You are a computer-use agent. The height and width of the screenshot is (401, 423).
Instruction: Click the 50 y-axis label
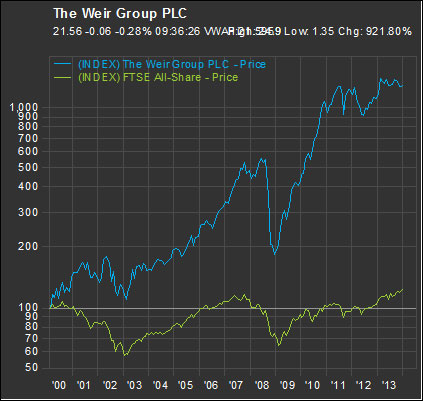[x=32, y=368]
